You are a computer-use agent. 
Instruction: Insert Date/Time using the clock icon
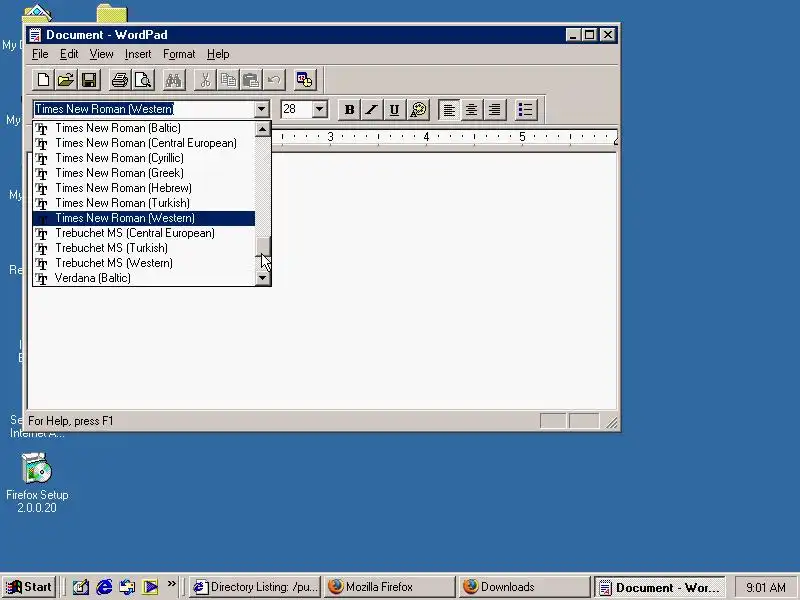pos(305,80)
